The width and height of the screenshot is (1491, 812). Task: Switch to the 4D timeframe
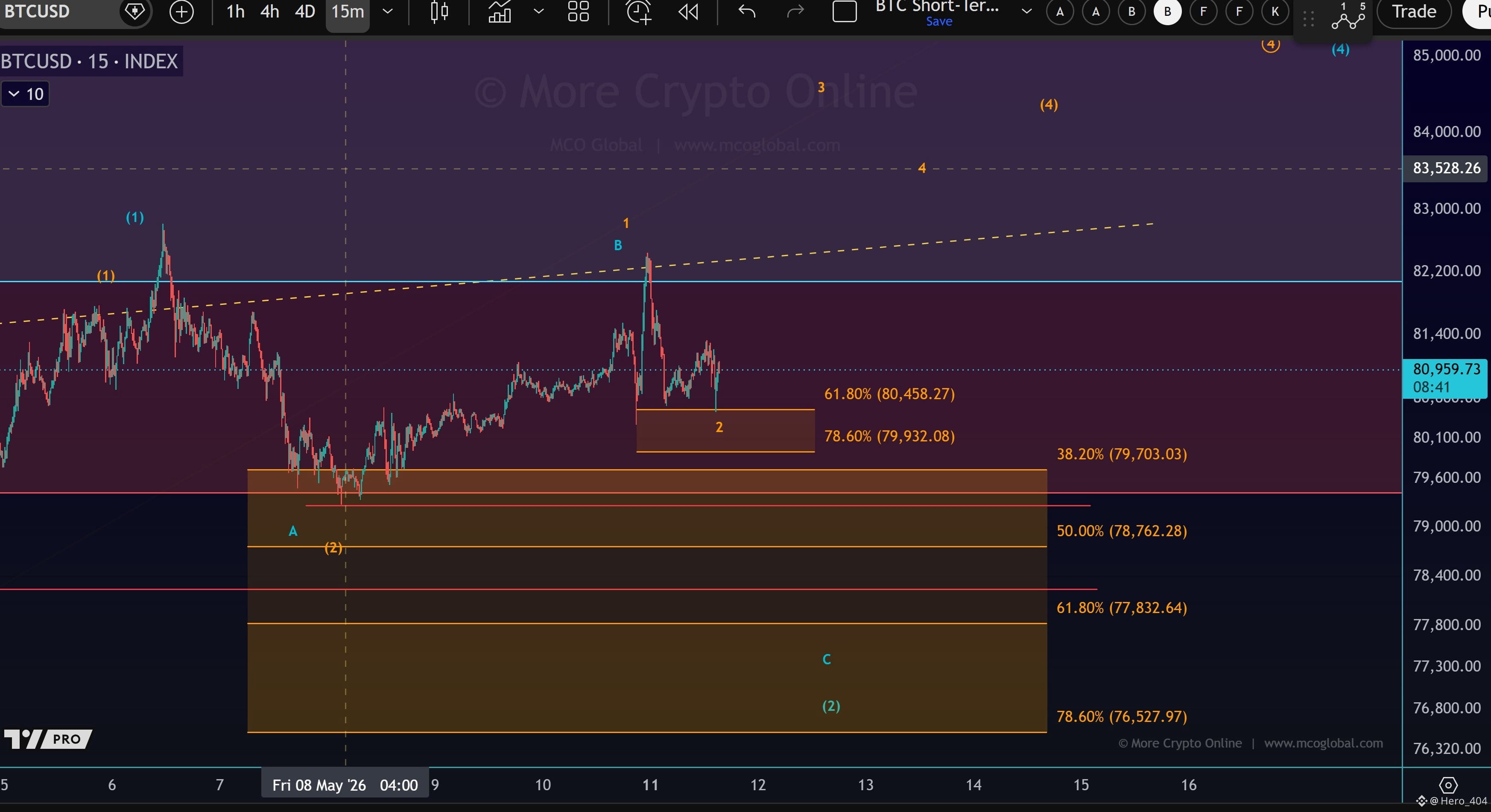(305, 12)
